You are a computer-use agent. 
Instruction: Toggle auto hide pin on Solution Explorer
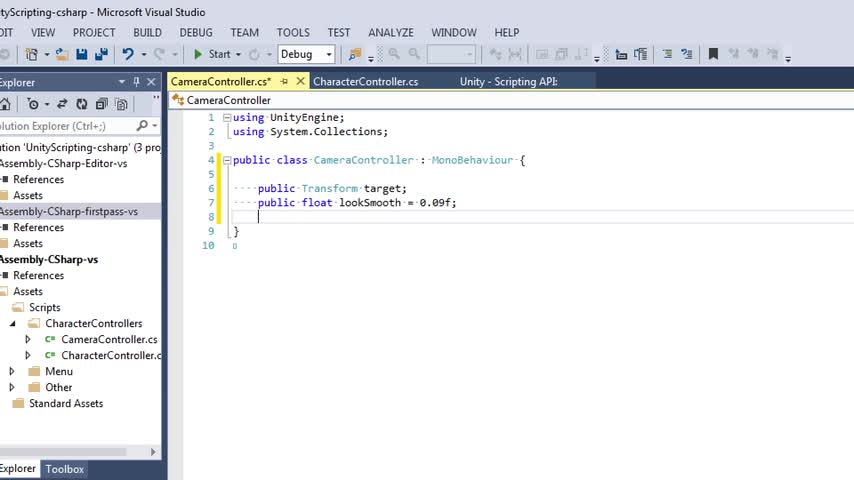[136, 82]
